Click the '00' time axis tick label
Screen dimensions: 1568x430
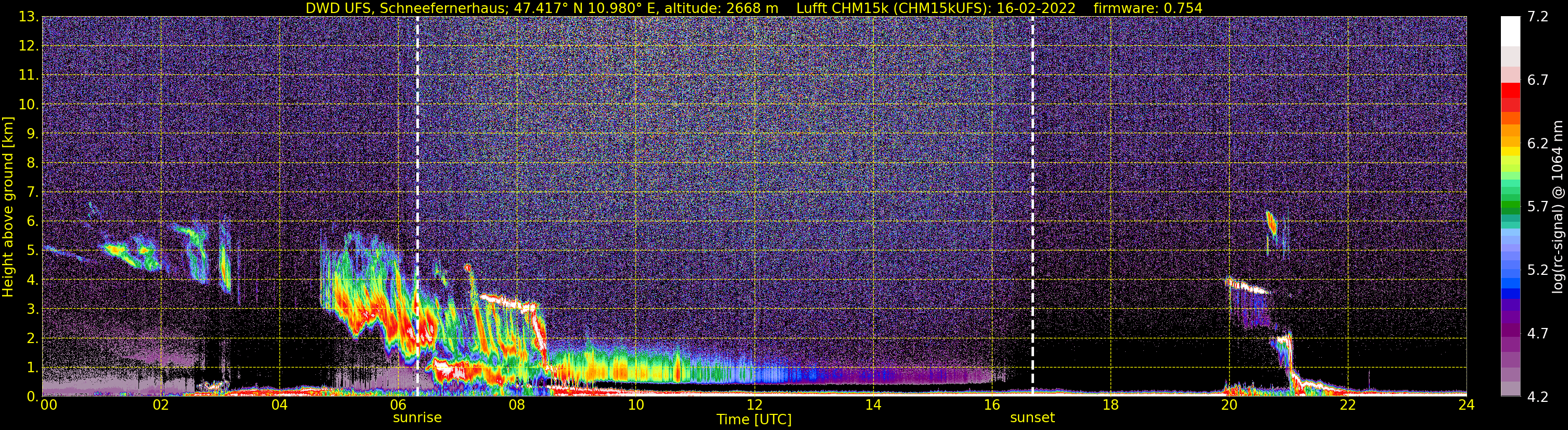pos(48,406)
